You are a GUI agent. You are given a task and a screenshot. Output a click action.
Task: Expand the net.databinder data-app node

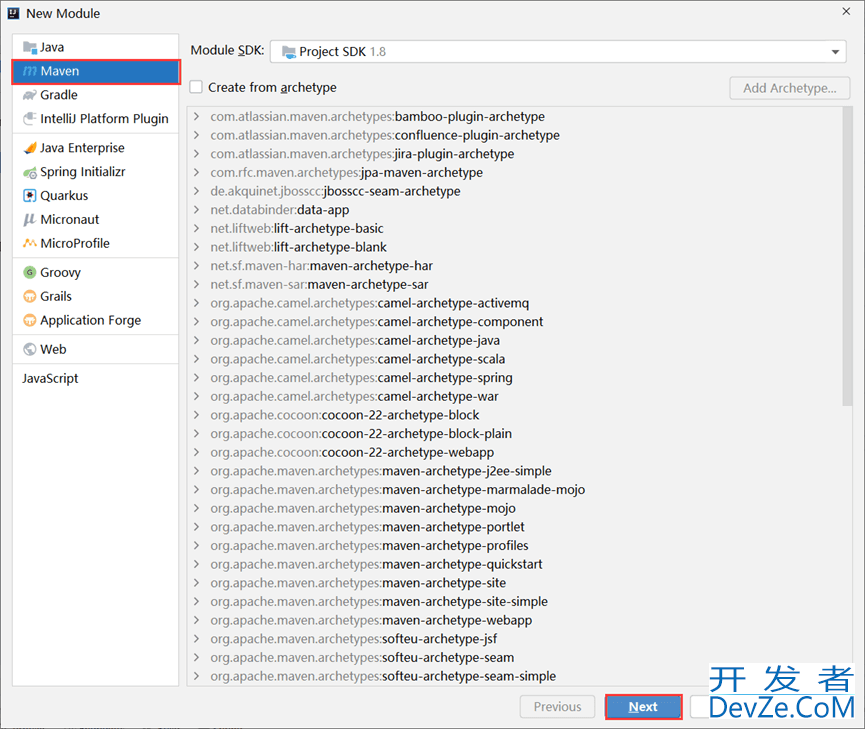point(196,210)
